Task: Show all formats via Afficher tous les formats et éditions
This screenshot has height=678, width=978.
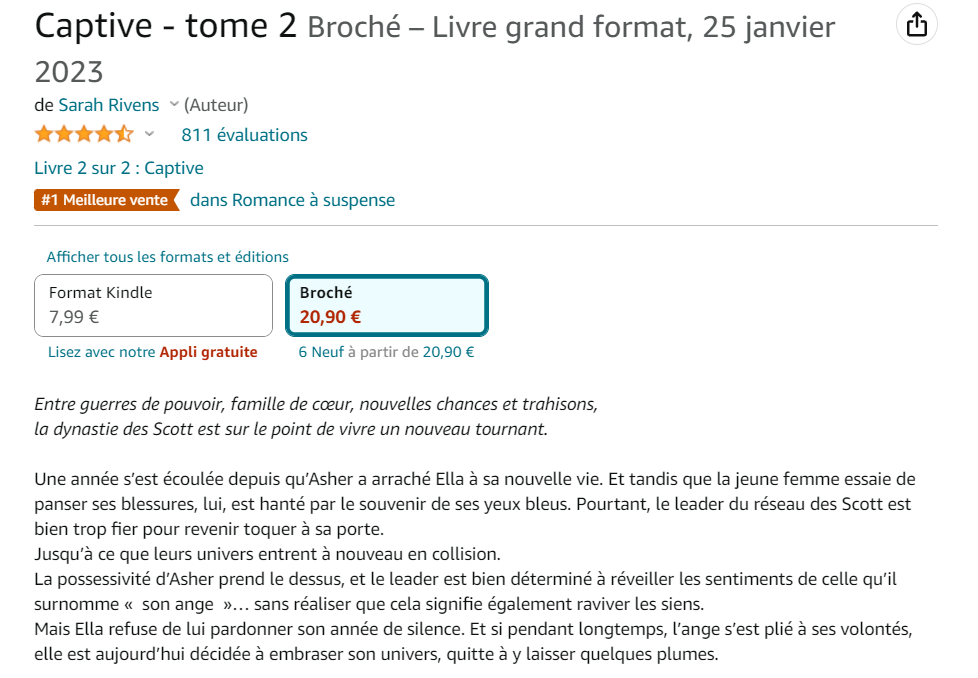Action: click(x=167, y=257)
